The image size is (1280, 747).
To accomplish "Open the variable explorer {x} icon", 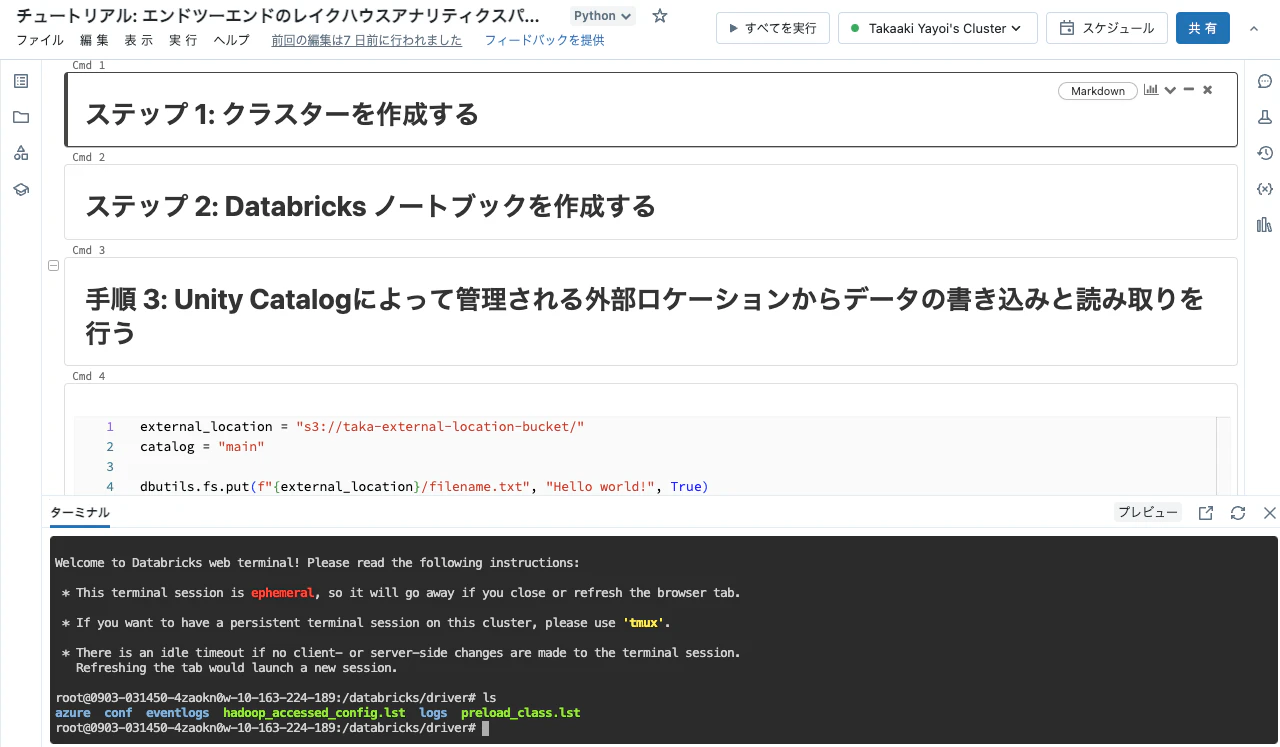I will (1264, 189).
